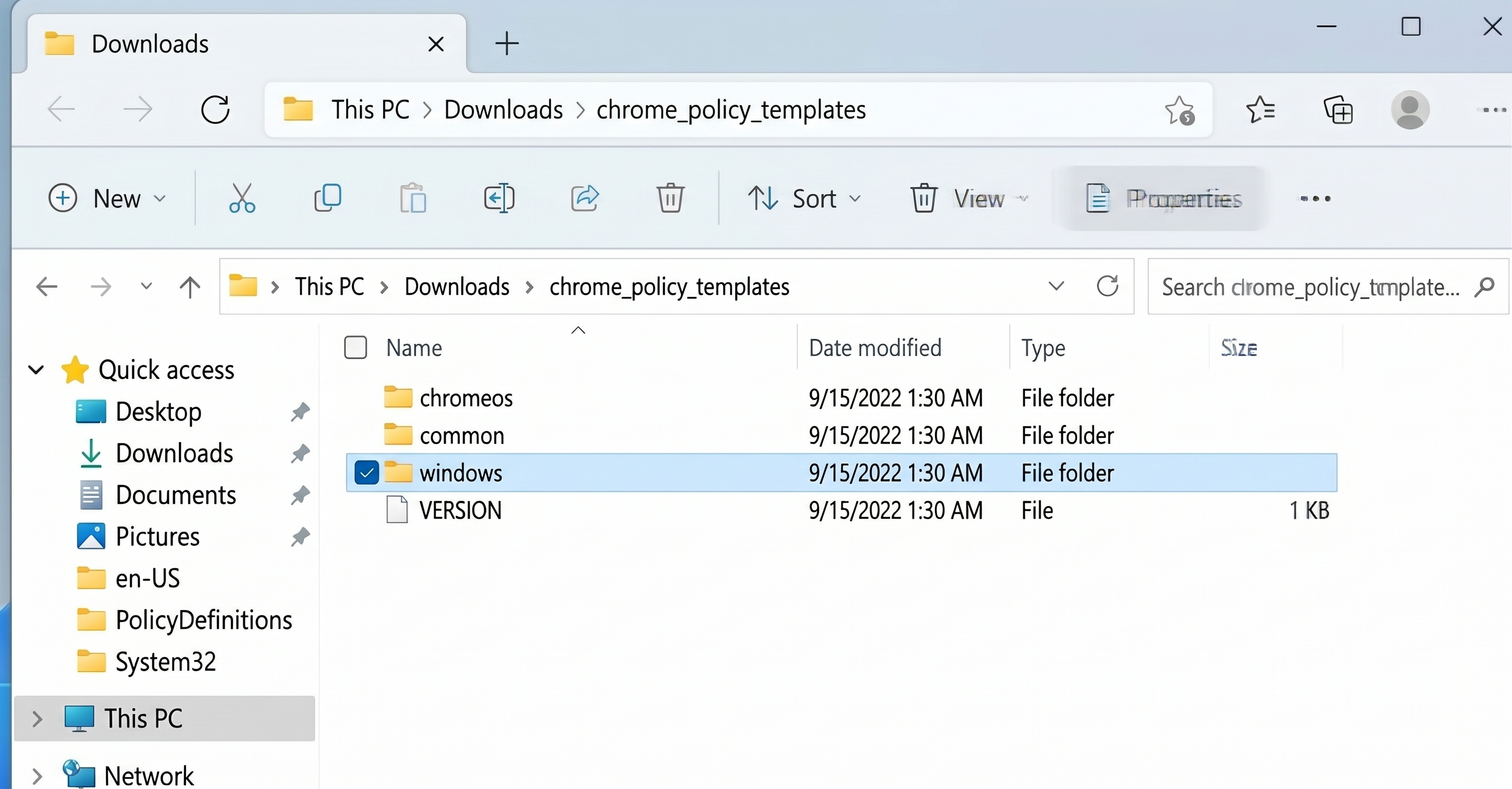This screenshot has width=1512, height=789.
Task: Refresh folder via address bar refresh icon
Action: 1107,286
